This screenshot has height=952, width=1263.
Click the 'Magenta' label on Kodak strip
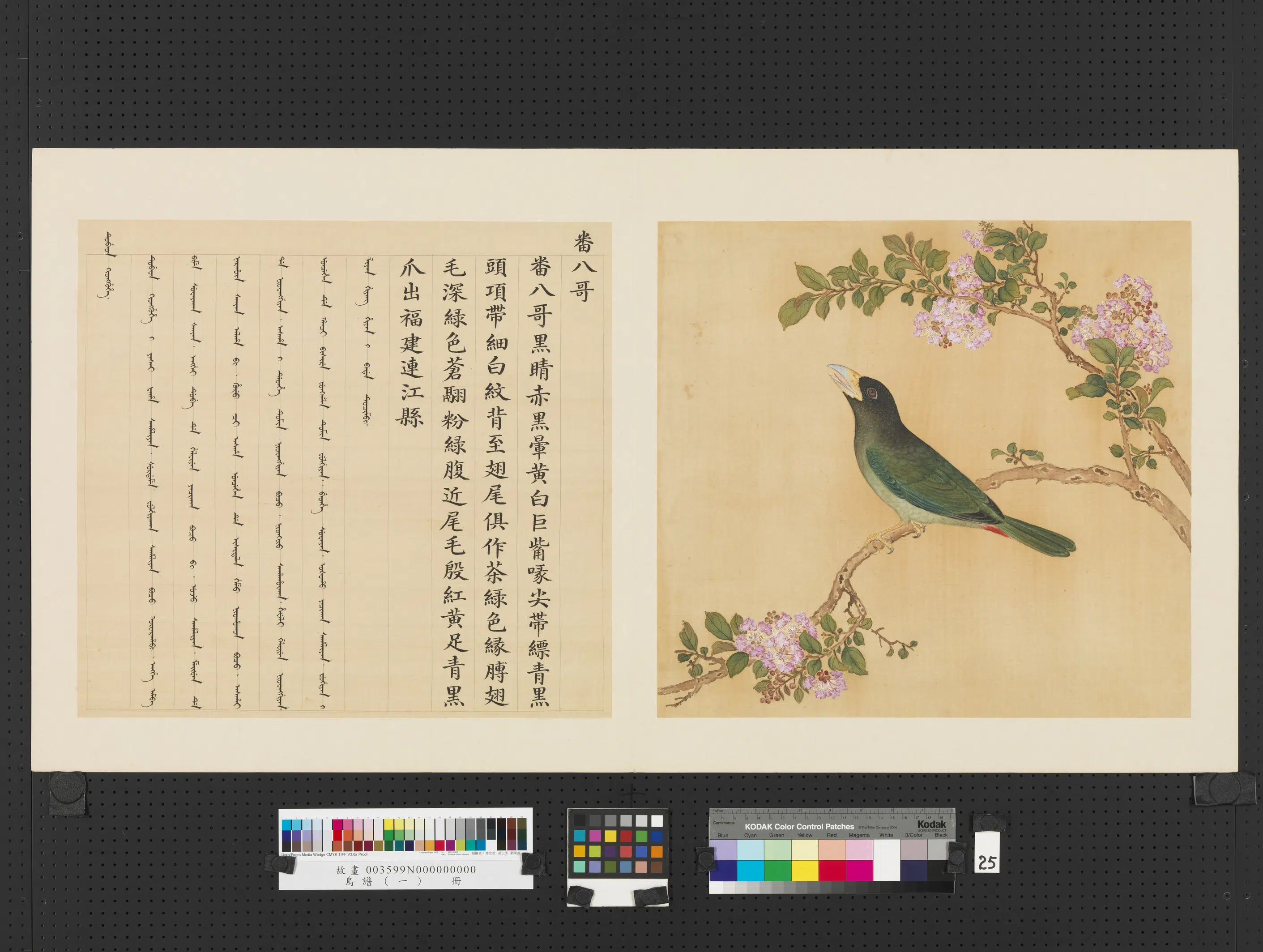click(x=859, y=835)
